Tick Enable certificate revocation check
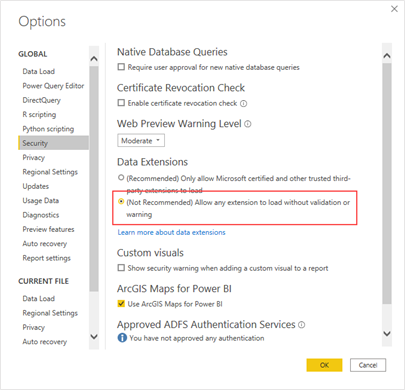Screen dimensions: 405x390 pyautogui.click(x=121, y=103)
